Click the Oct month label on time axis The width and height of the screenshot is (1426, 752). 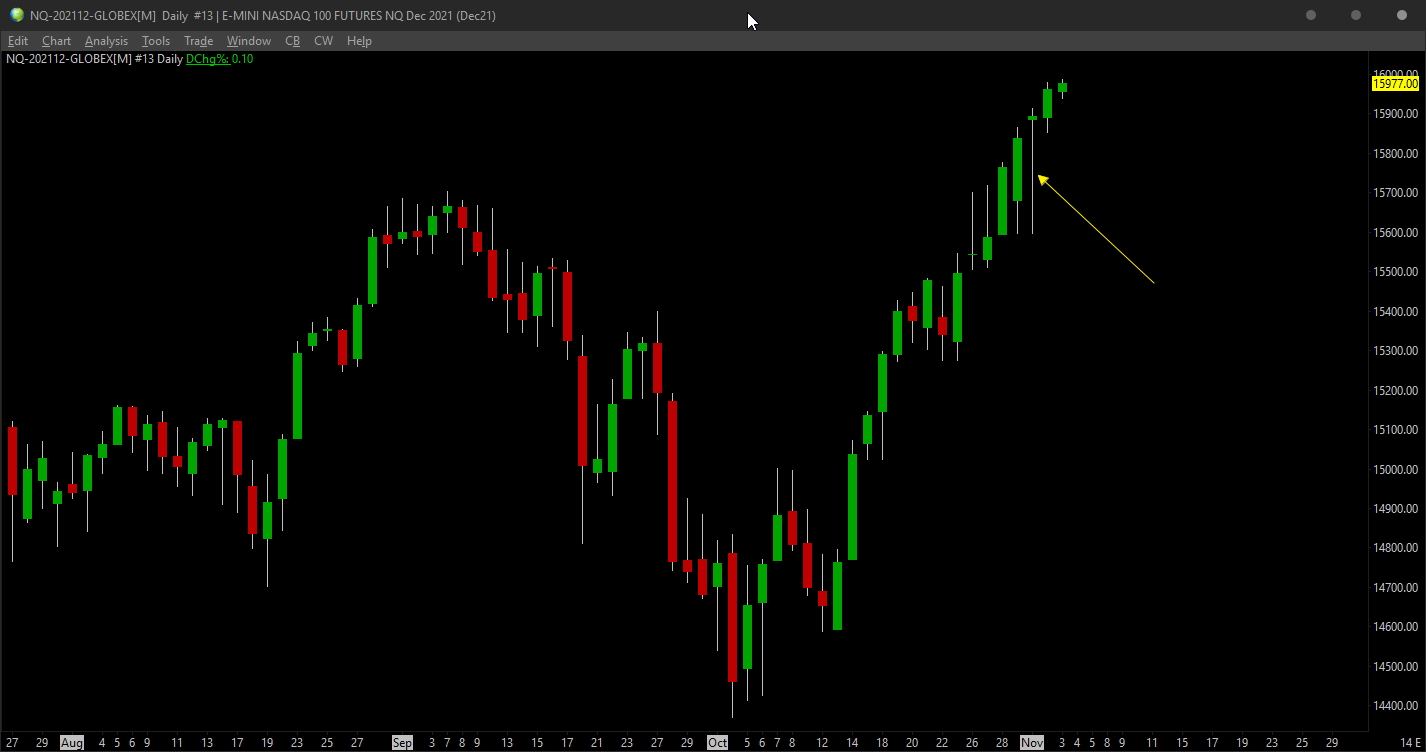tap(717, 743)
